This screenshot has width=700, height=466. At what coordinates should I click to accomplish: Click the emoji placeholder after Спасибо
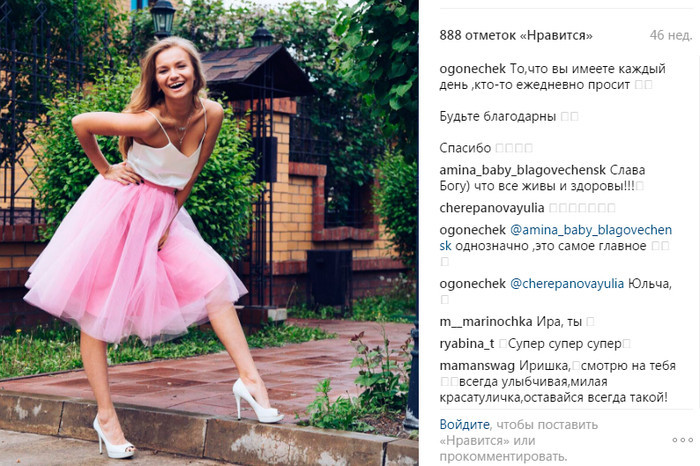pos(514,148)
